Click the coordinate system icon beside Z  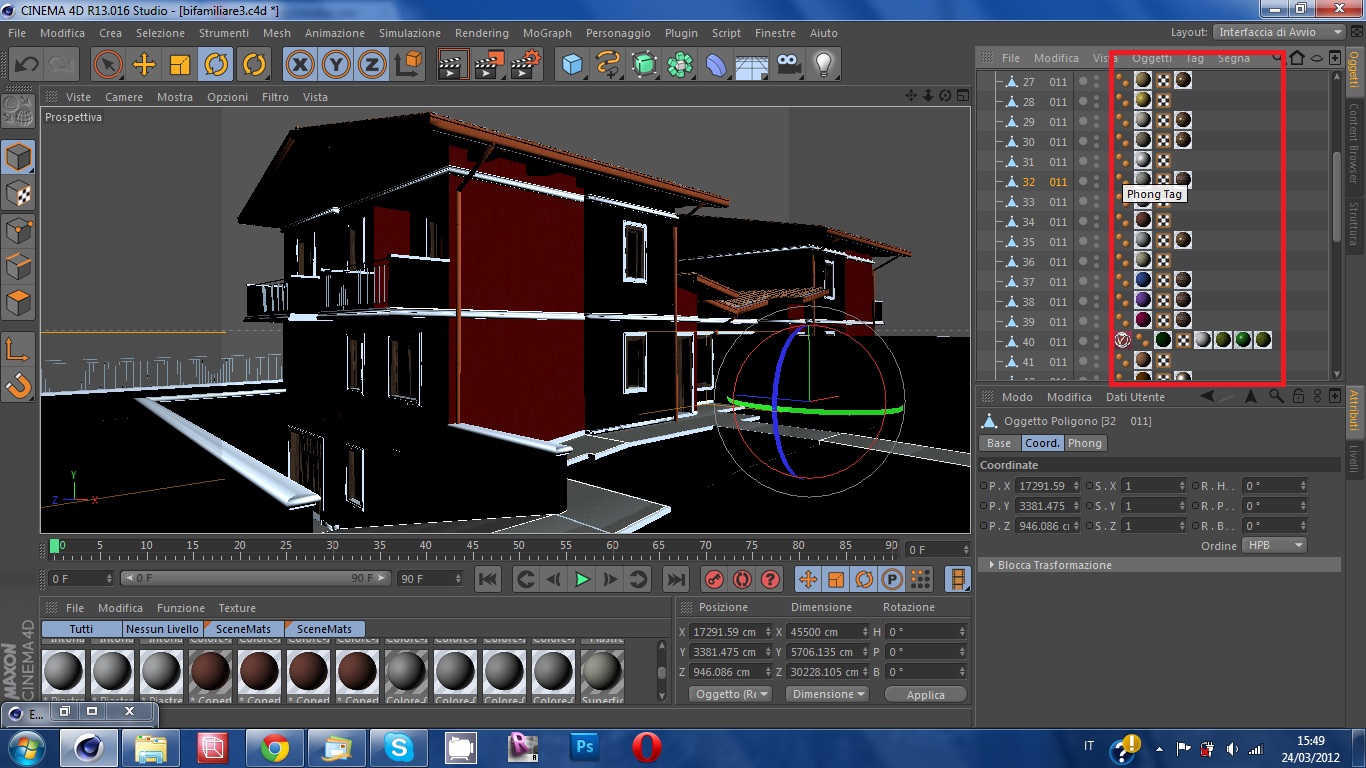click(409, 65)
